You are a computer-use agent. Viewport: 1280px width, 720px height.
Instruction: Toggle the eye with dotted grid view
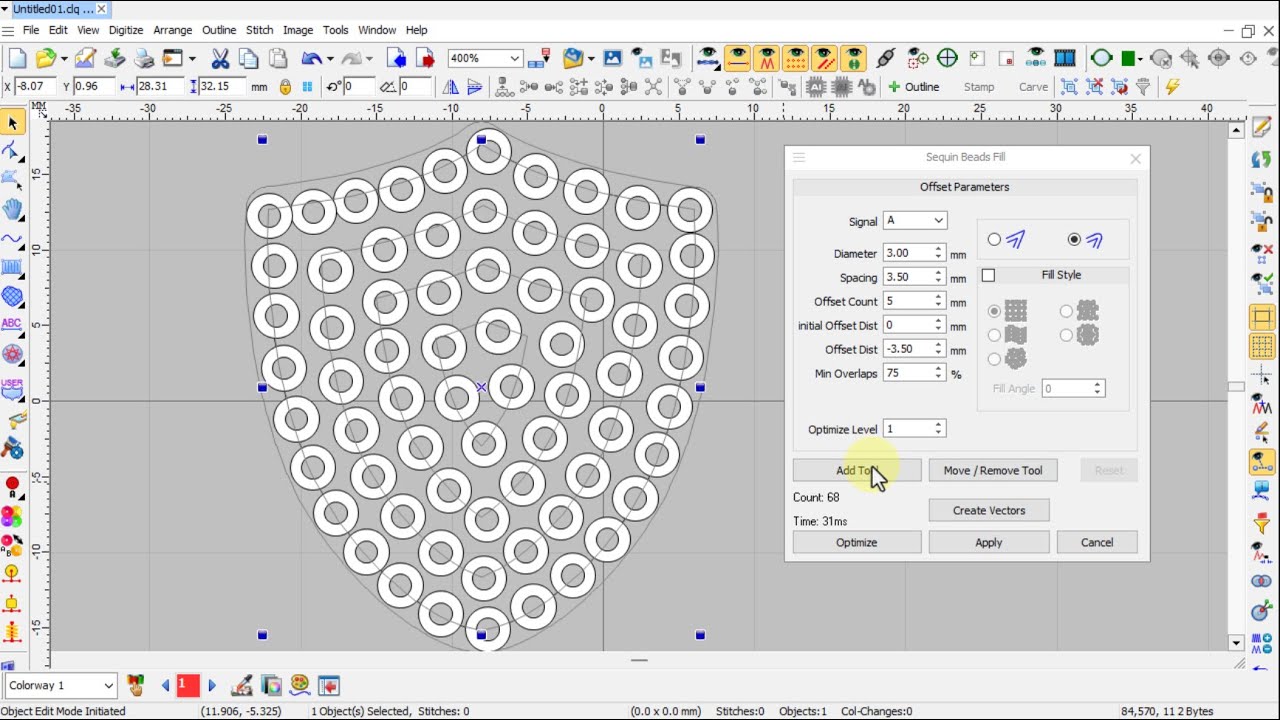point(795,58)
